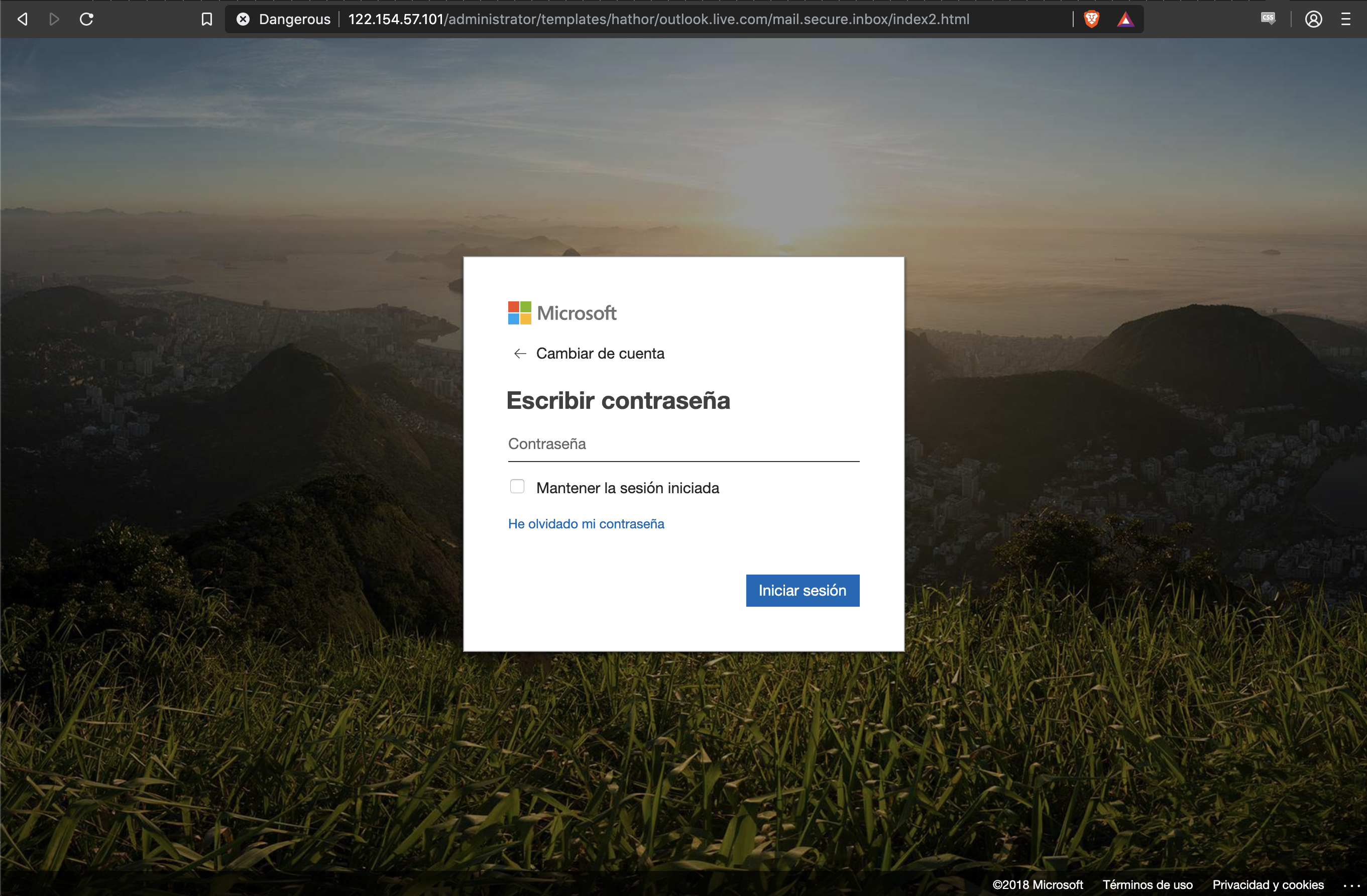Viewport: 1367px width, 896px height.
Task: Click the Dangerous site warning indicator
Action: 284,19
